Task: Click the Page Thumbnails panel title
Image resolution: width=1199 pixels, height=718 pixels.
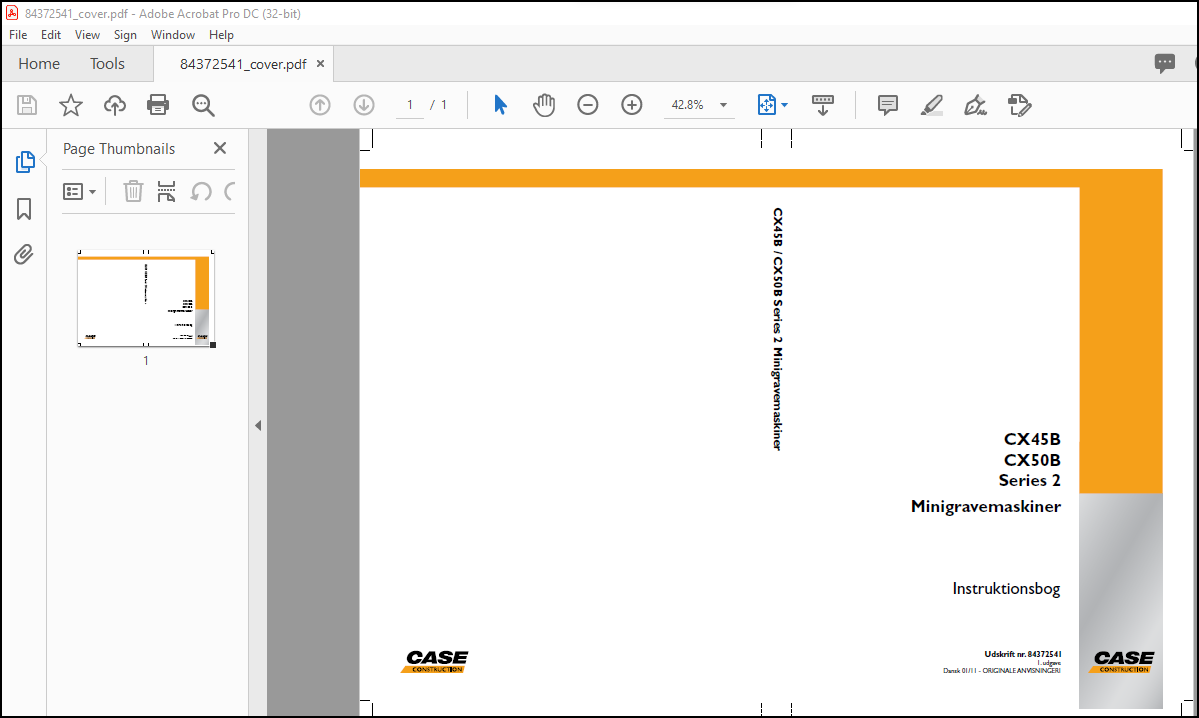Action: tap(119, 149)
